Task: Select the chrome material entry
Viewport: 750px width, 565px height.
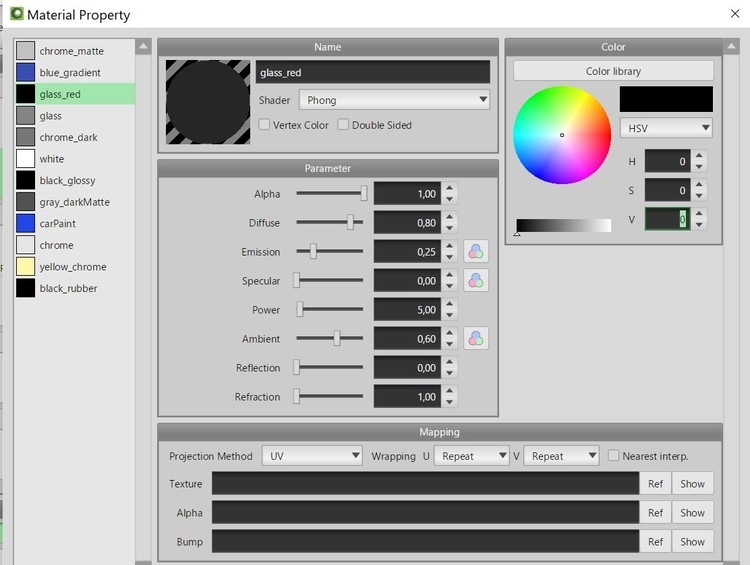Action: point(75,244)
